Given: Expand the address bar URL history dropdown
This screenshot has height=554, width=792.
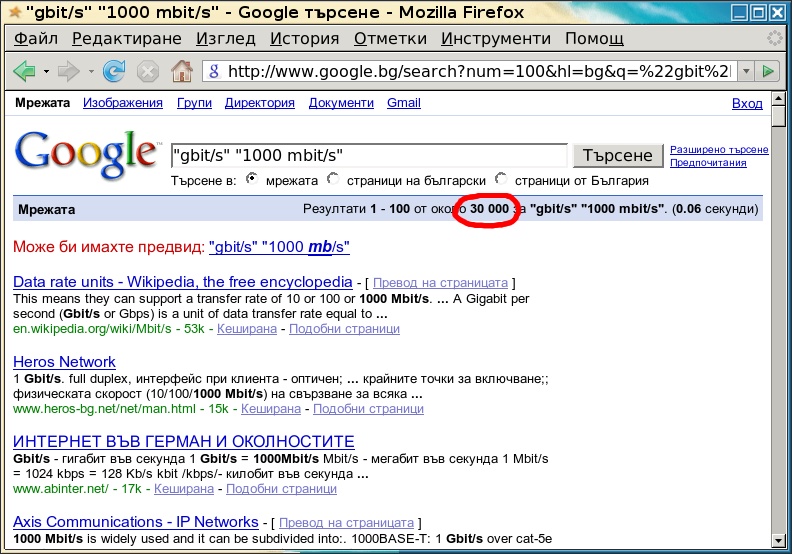Looking at the screenshot, I should click(x=746, y=71).
